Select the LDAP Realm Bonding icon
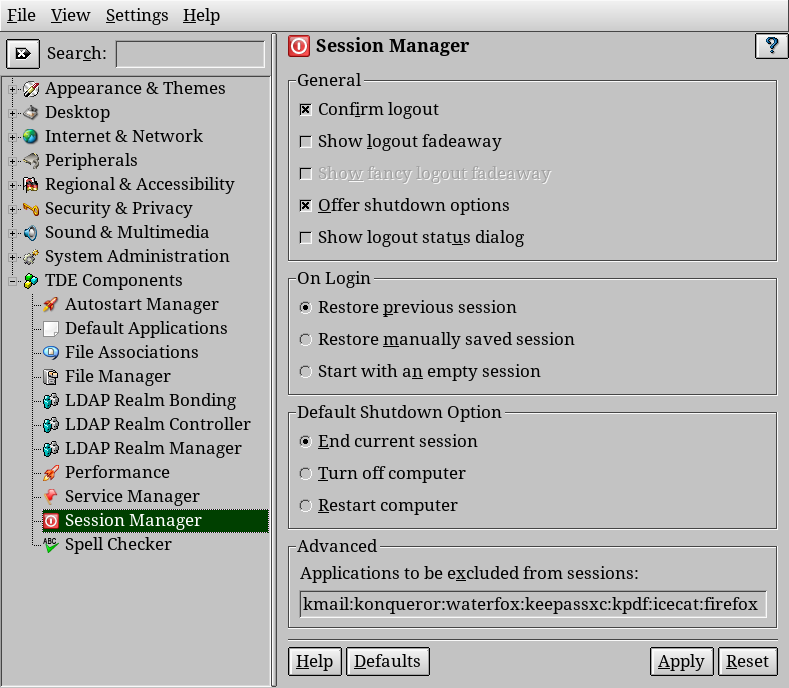This screenshot has height=688, width=789. click(51, 401)
